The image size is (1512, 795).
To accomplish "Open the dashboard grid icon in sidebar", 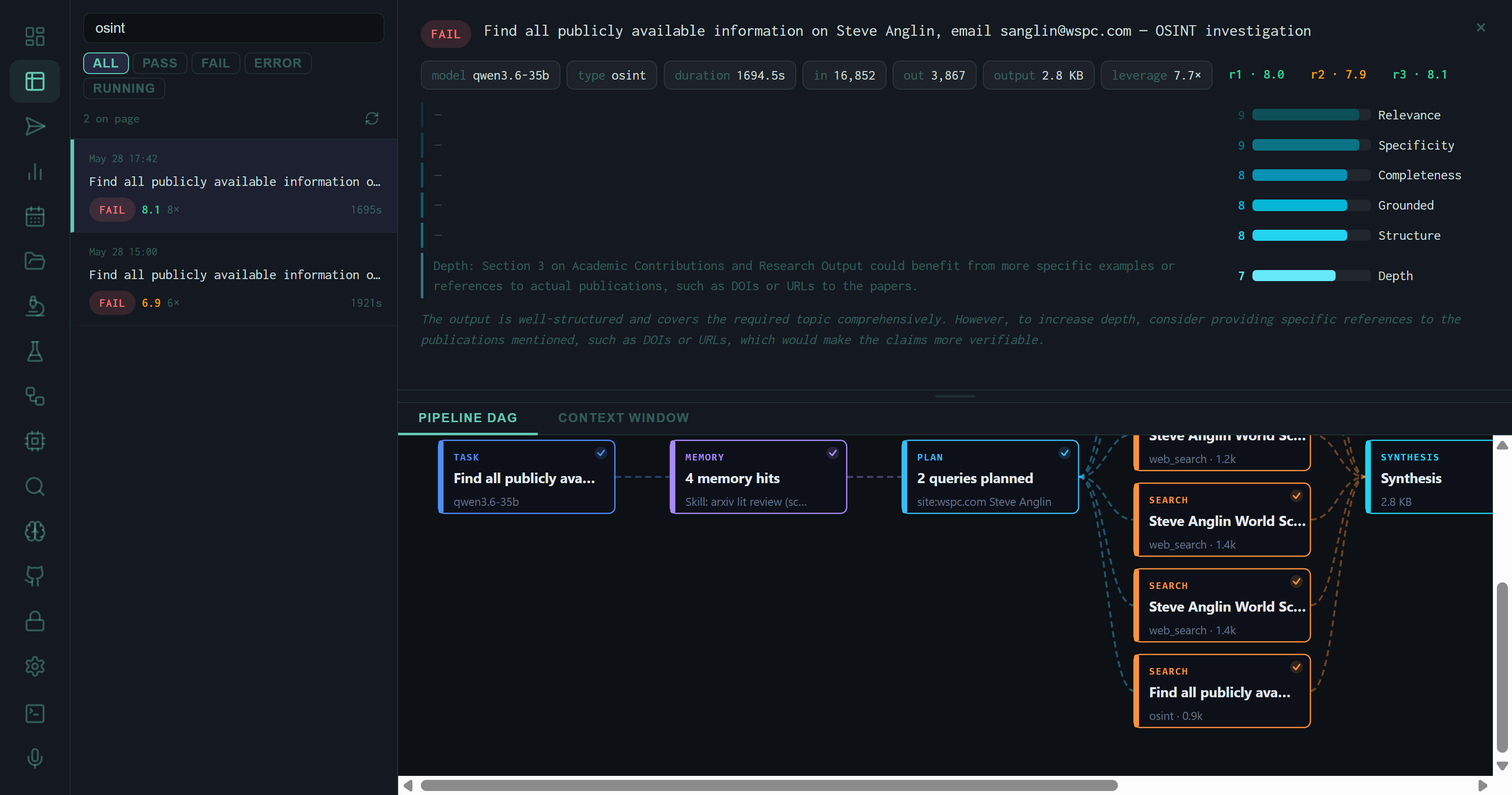I will [35, 36].
